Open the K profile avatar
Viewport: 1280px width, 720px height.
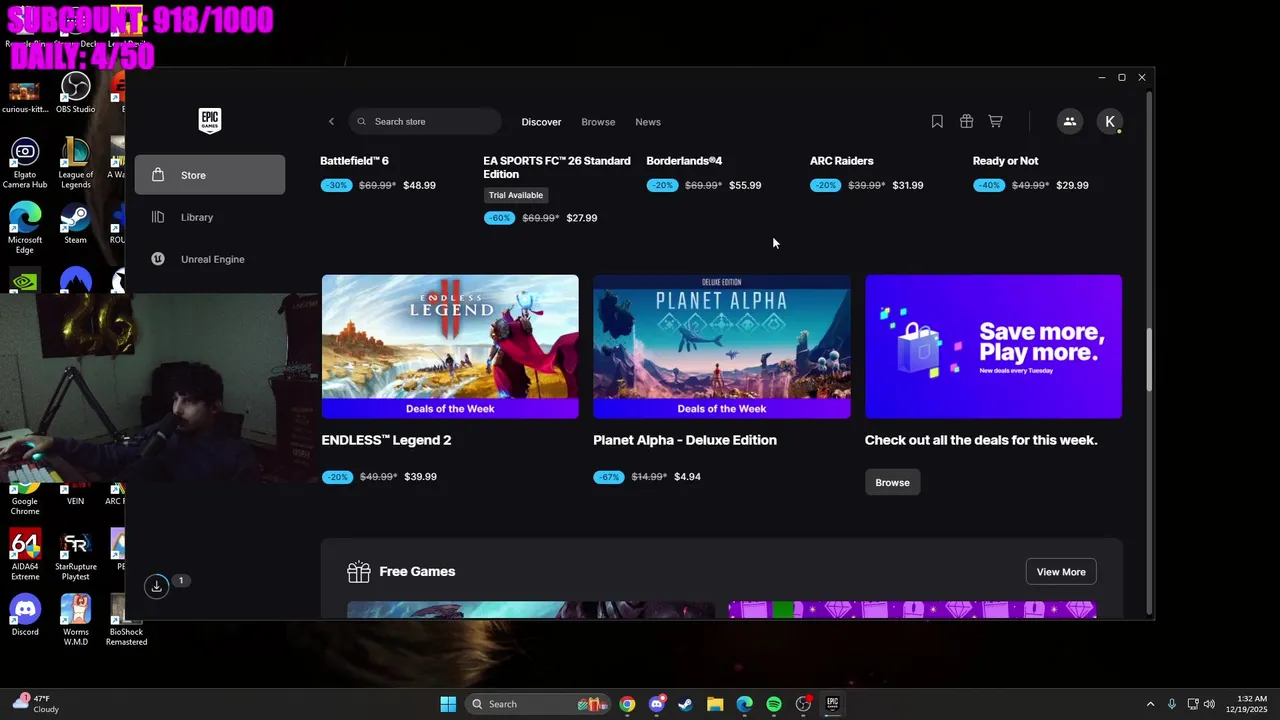[1109, 121]
